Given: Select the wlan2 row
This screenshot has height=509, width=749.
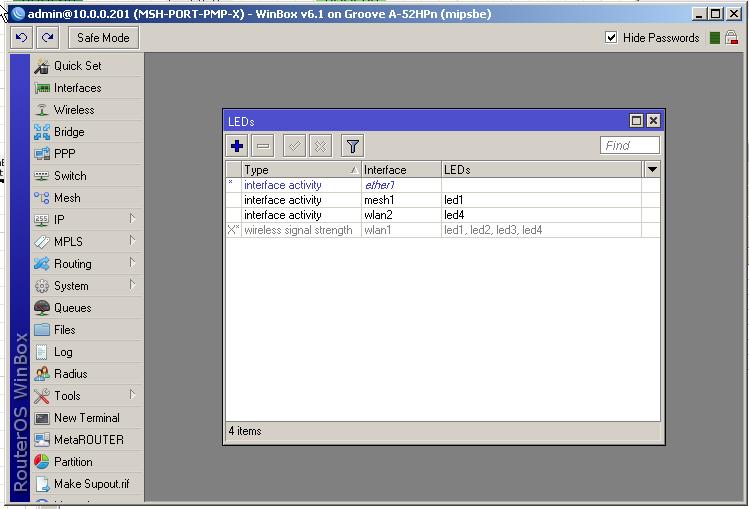Looking at the screenshot, I should [x=443, y=215].
